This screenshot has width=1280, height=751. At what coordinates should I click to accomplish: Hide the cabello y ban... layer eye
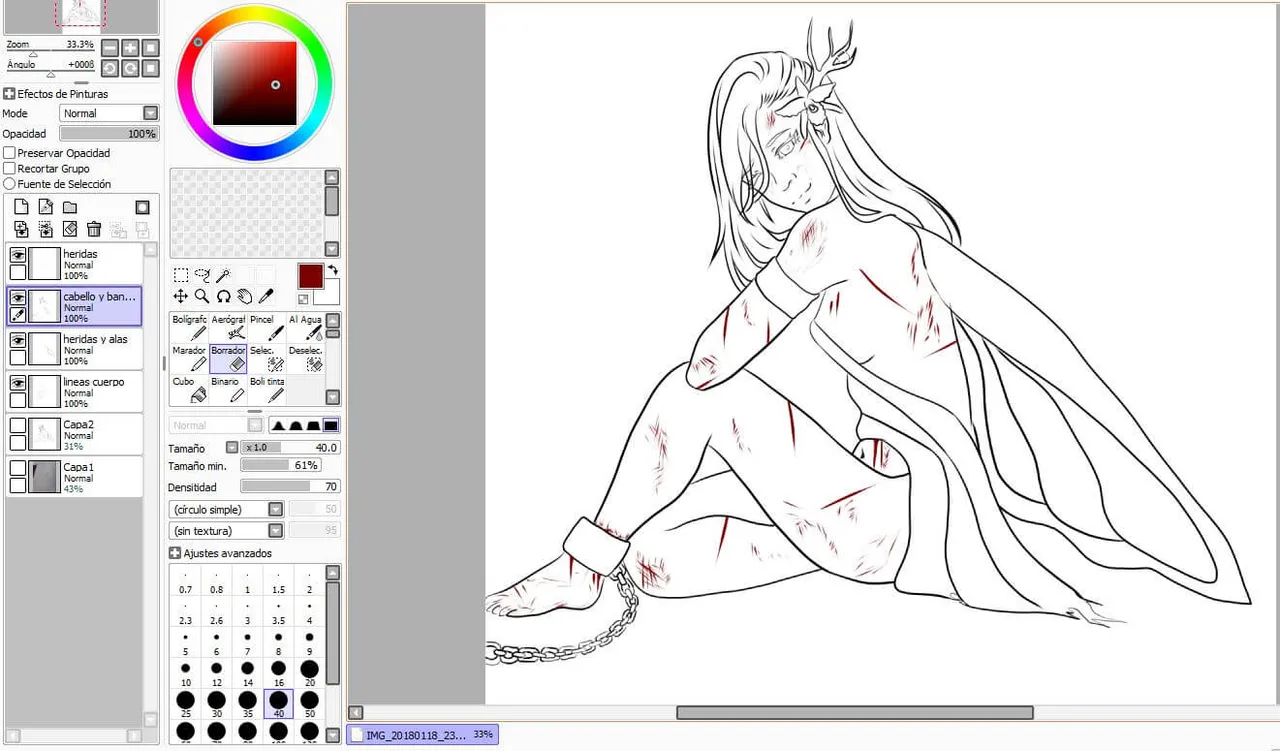pyautogui.click(x=18, y=298)
